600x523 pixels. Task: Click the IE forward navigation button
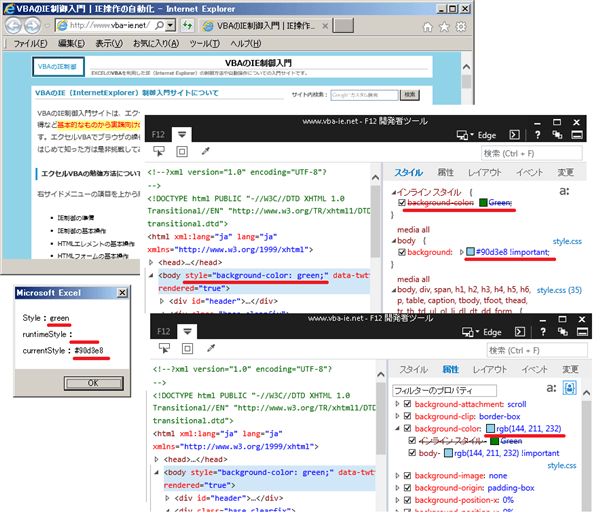tap(32, 26)
